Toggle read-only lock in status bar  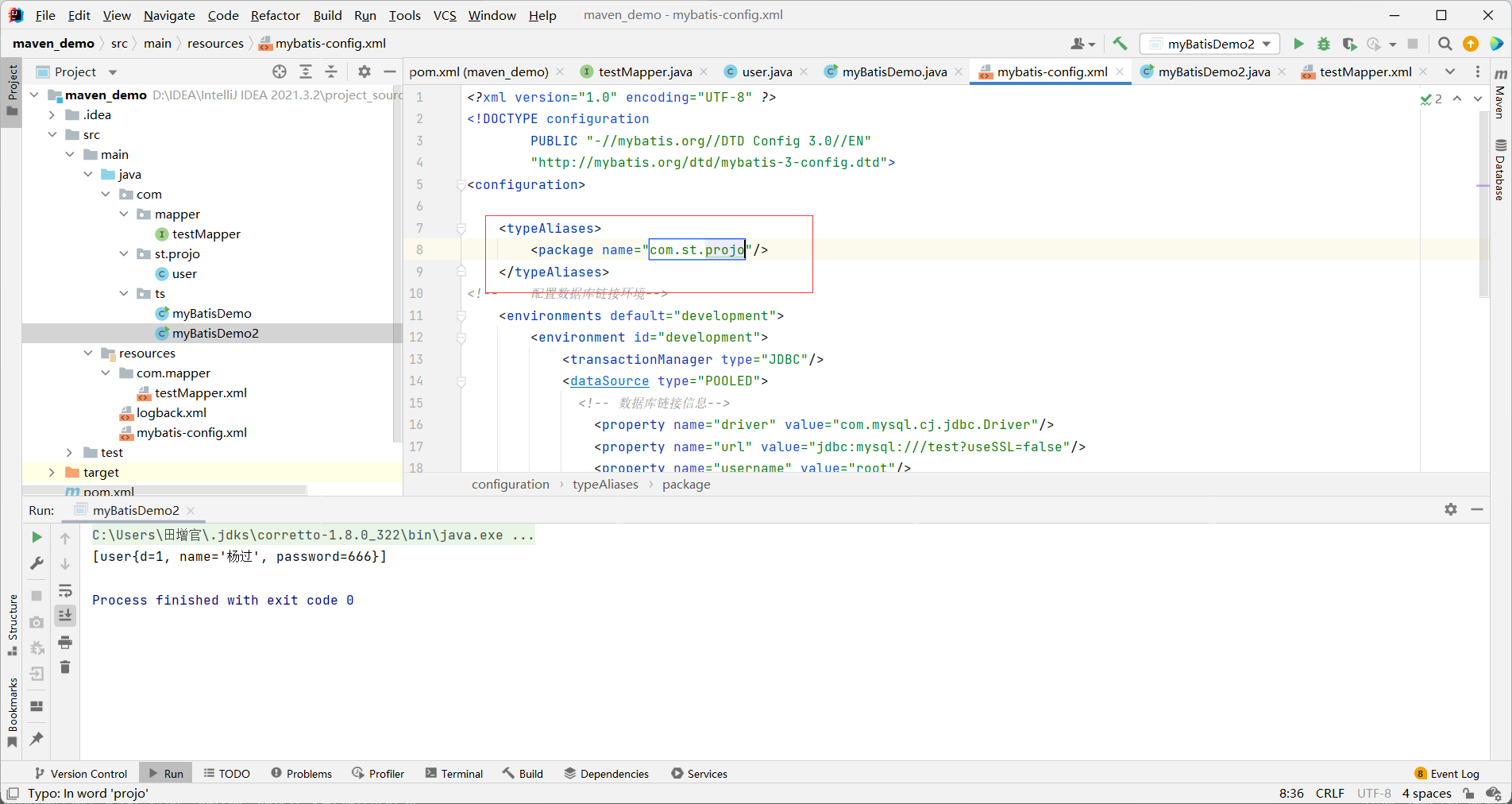point(1469,793)
